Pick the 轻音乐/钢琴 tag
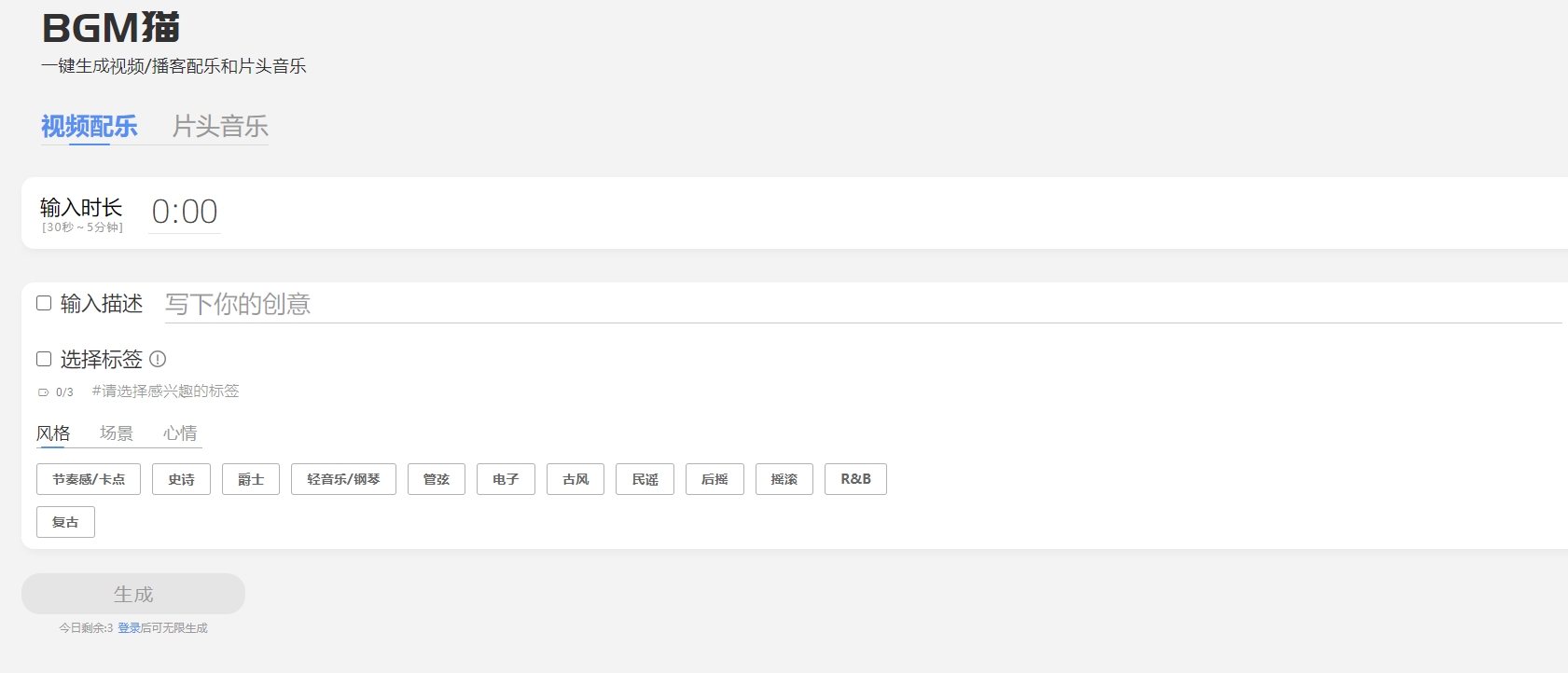The width and height of the screenshot is (1568, 673). coord(343,479)
